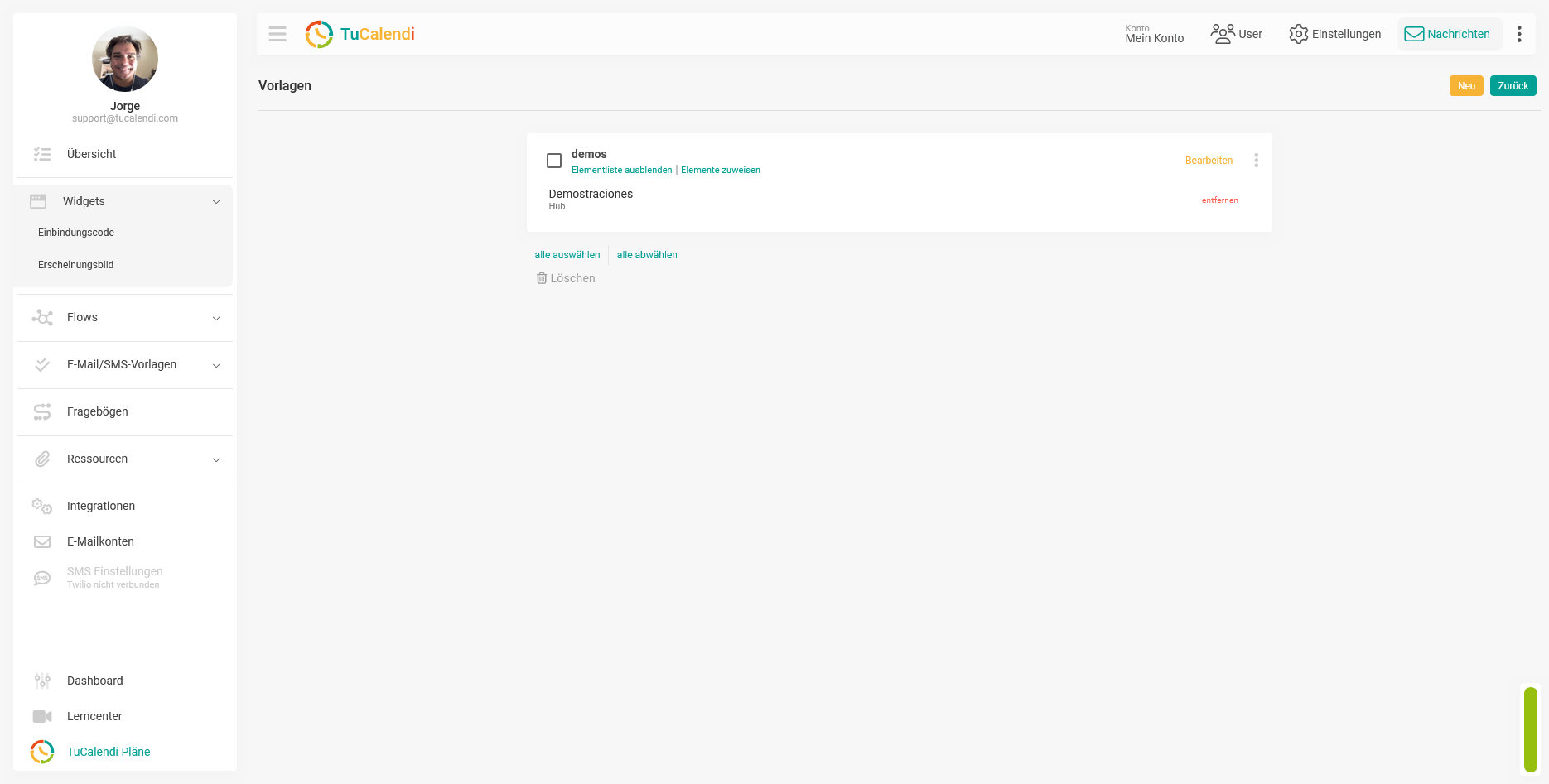Toggle the hamburger menu icon
Screen dimensions: 1549x784
(x=277, y=34)
